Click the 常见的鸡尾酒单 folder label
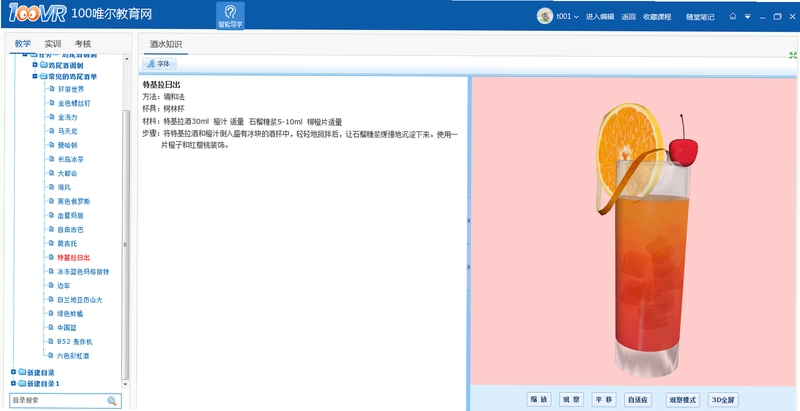 click(72, 76)
